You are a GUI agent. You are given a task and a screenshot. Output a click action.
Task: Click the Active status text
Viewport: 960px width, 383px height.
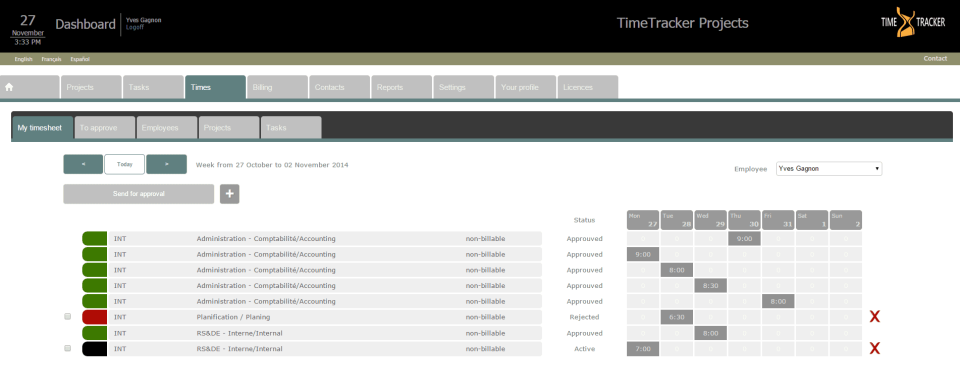click(x=584, y=349)
